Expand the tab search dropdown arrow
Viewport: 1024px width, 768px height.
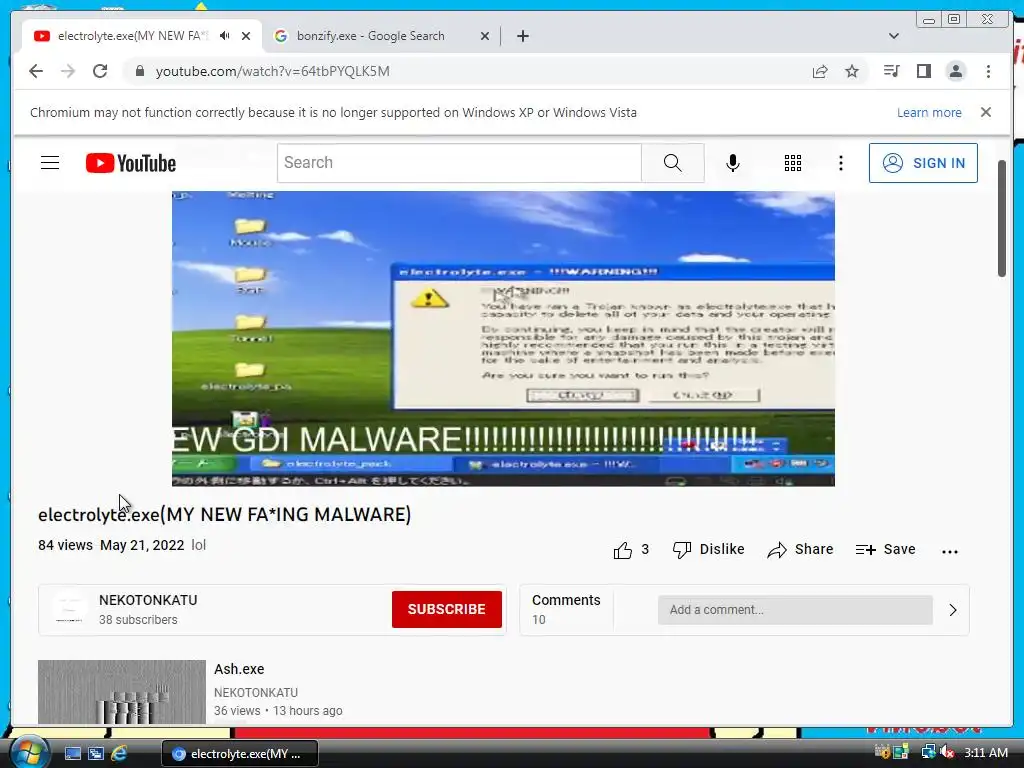[x=894, y=36]
